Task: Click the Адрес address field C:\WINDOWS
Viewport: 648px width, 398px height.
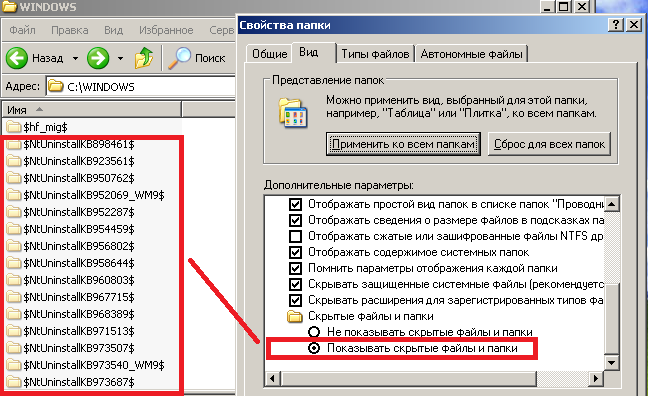Action: pyautogui.click(x=141, y=86)
